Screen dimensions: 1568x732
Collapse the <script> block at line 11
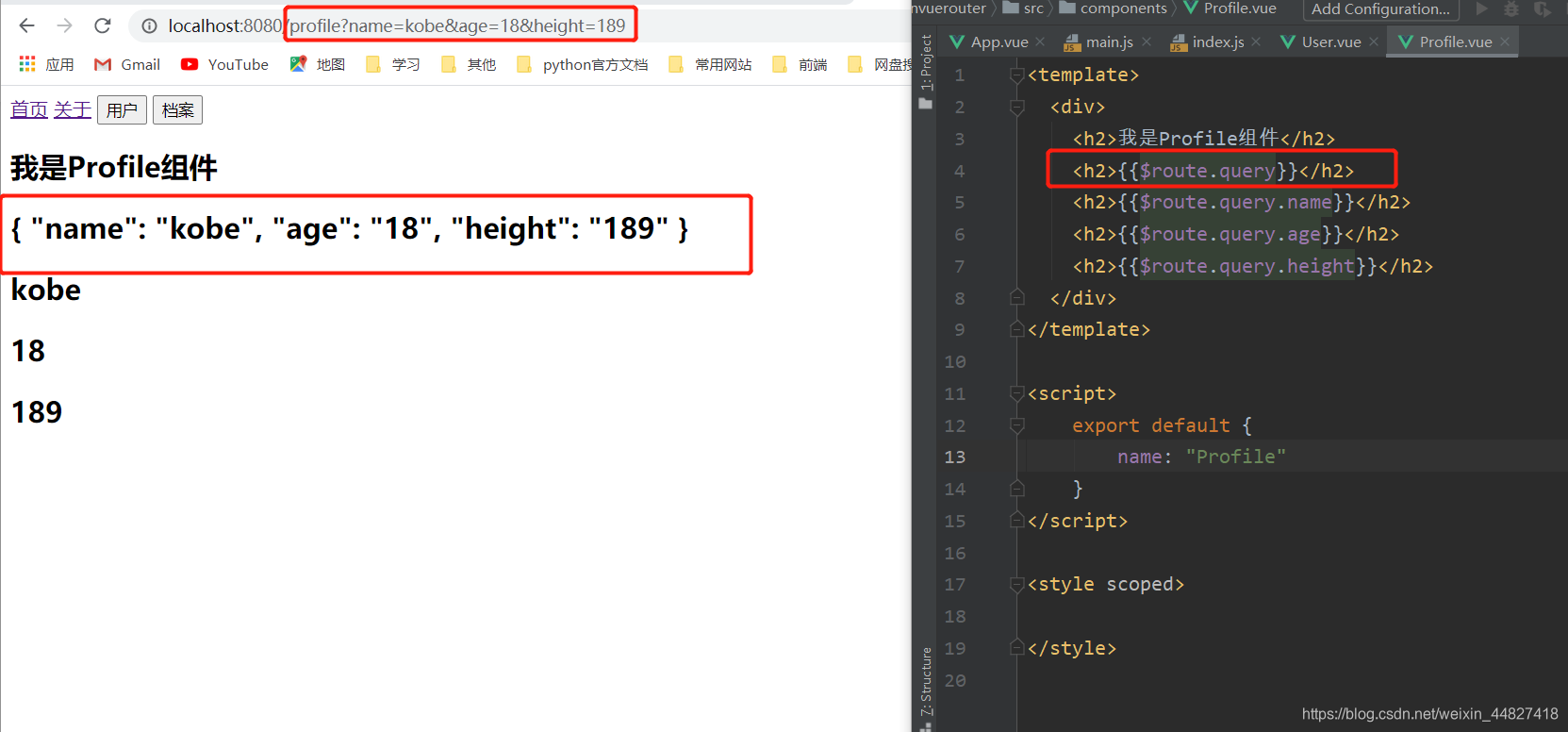(x=1016, y=394)
